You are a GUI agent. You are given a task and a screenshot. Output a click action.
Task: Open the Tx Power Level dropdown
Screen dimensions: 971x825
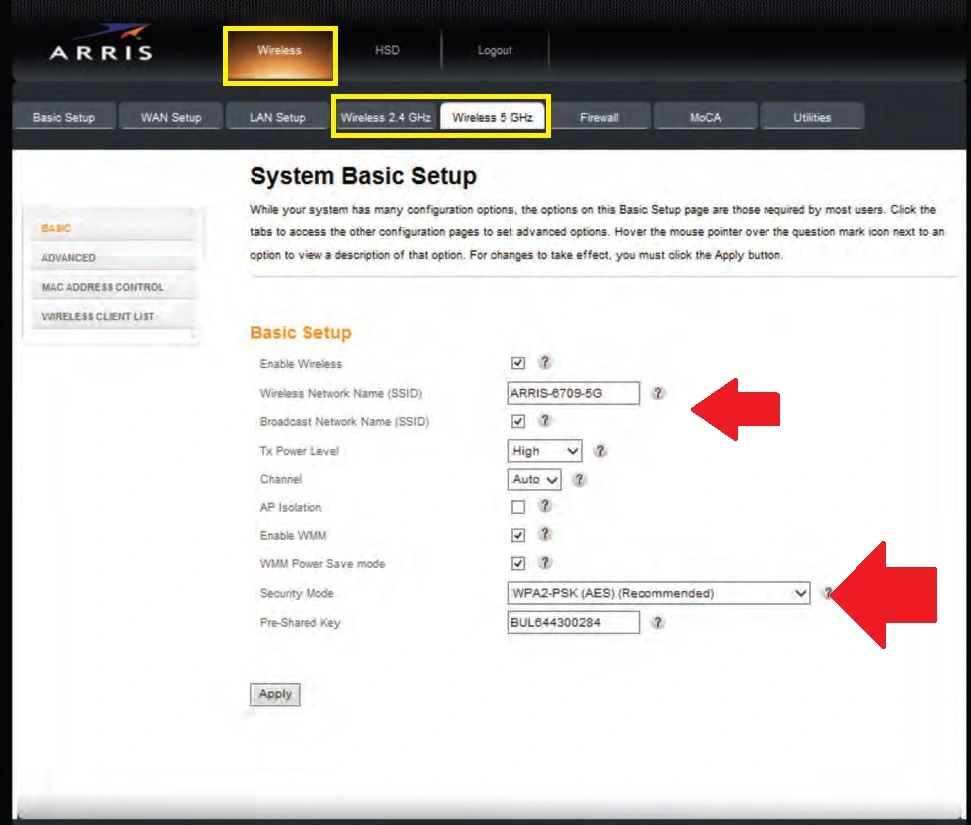545,451
